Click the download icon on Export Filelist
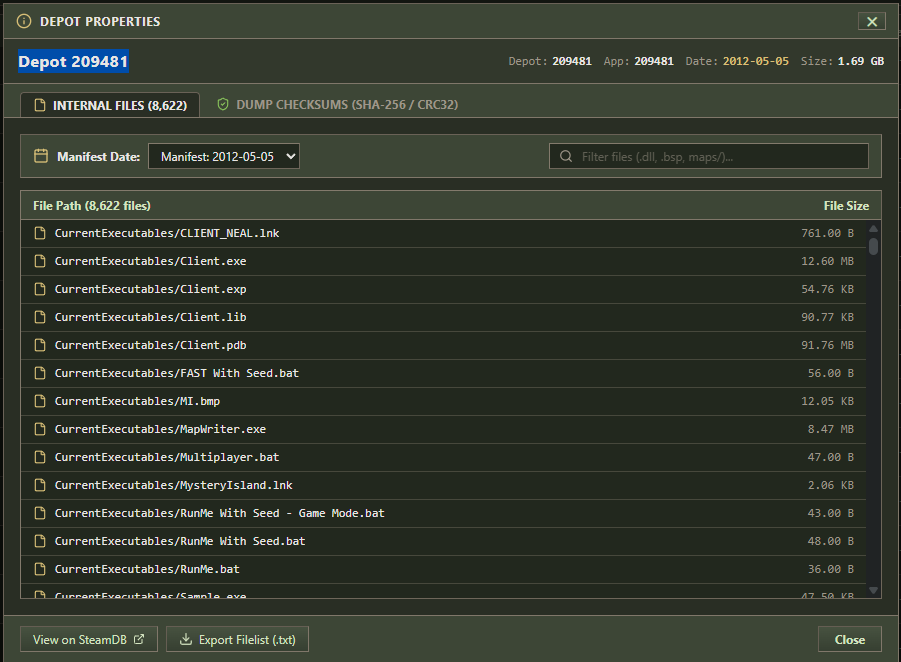The height and width of the screenshot is (662, 901). (x=186, y=639)
